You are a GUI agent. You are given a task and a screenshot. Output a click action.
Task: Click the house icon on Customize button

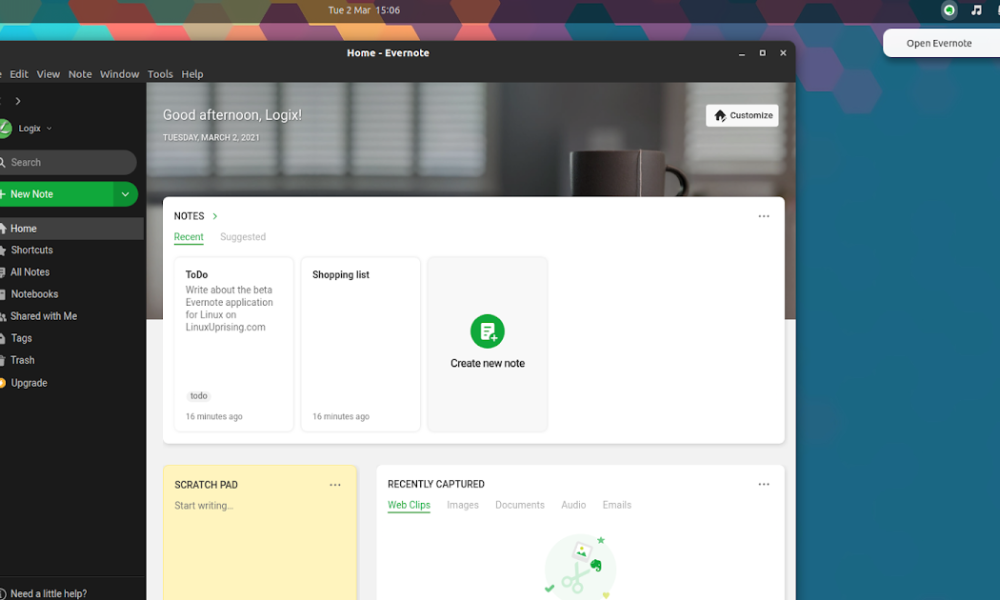pyautogui.click(x=720, y=115)
